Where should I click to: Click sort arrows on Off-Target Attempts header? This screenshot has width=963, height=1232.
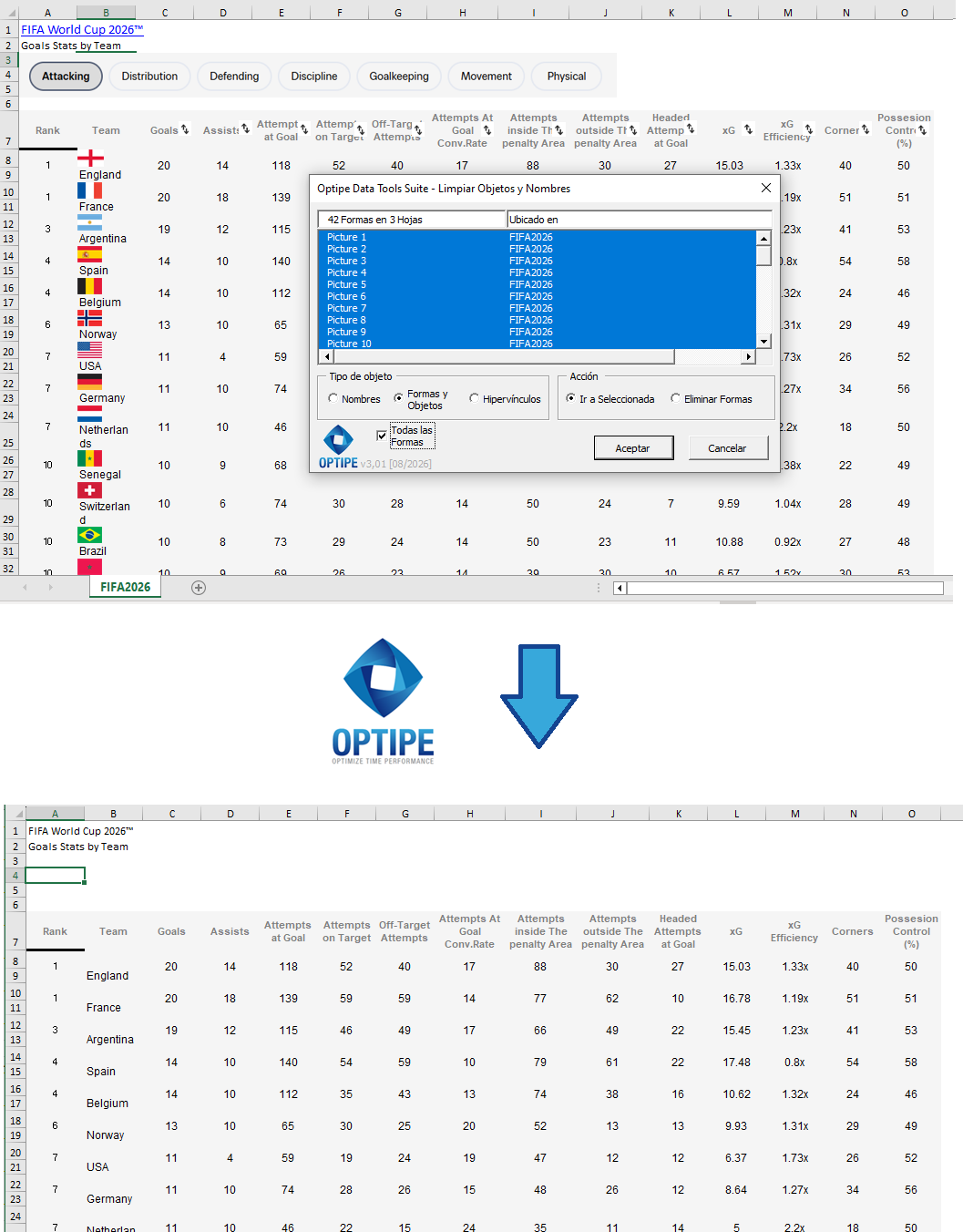pos(418,129)
